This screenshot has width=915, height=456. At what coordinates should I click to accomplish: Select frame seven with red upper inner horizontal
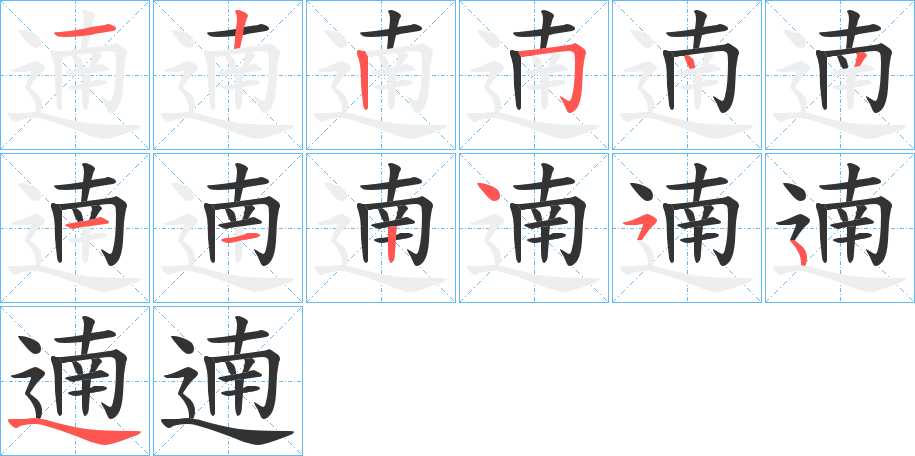tap(75, 228)
